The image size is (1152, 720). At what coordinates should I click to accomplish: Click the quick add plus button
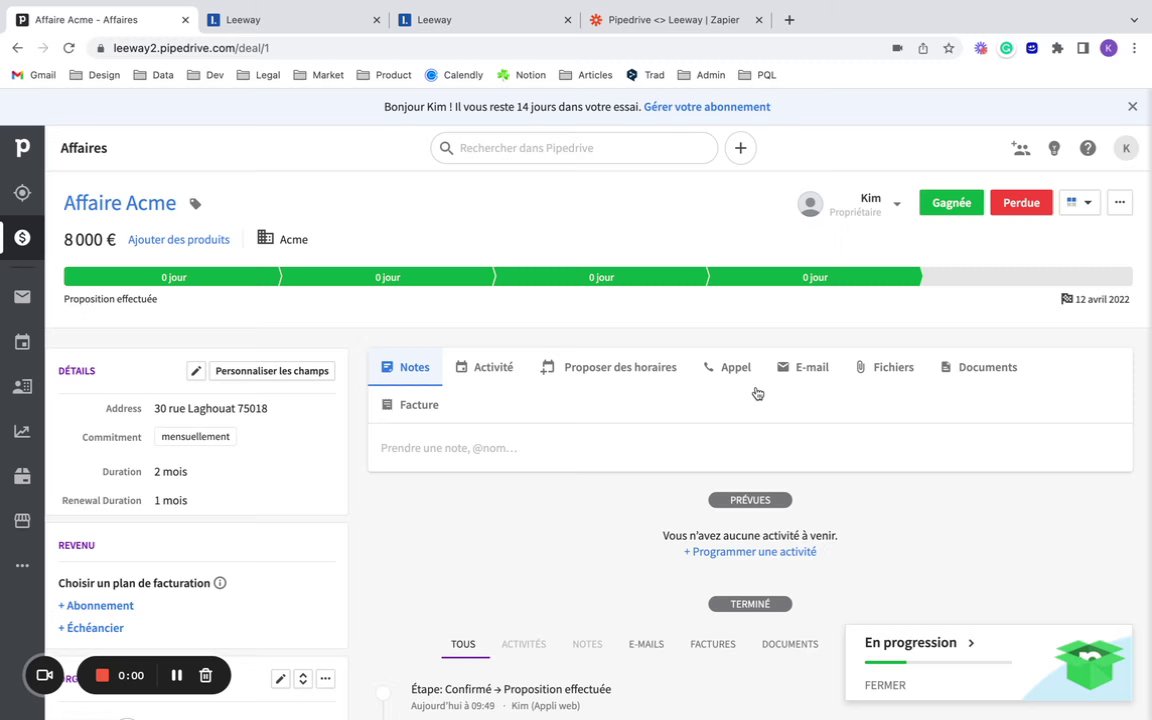coord(741,148)
